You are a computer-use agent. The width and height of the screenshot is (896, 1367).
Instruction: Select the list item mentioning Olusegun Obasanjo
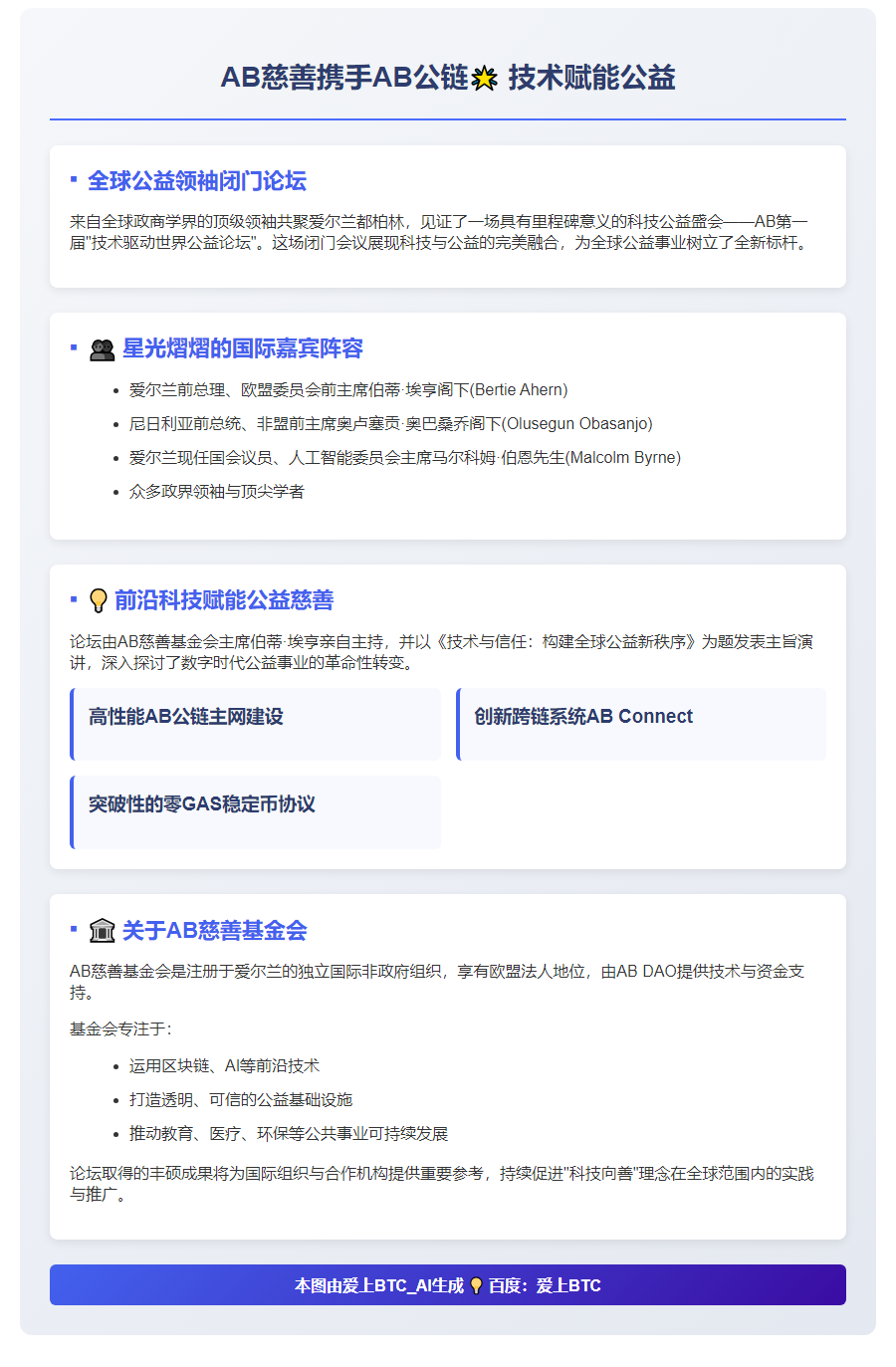(x=391, y=424)
